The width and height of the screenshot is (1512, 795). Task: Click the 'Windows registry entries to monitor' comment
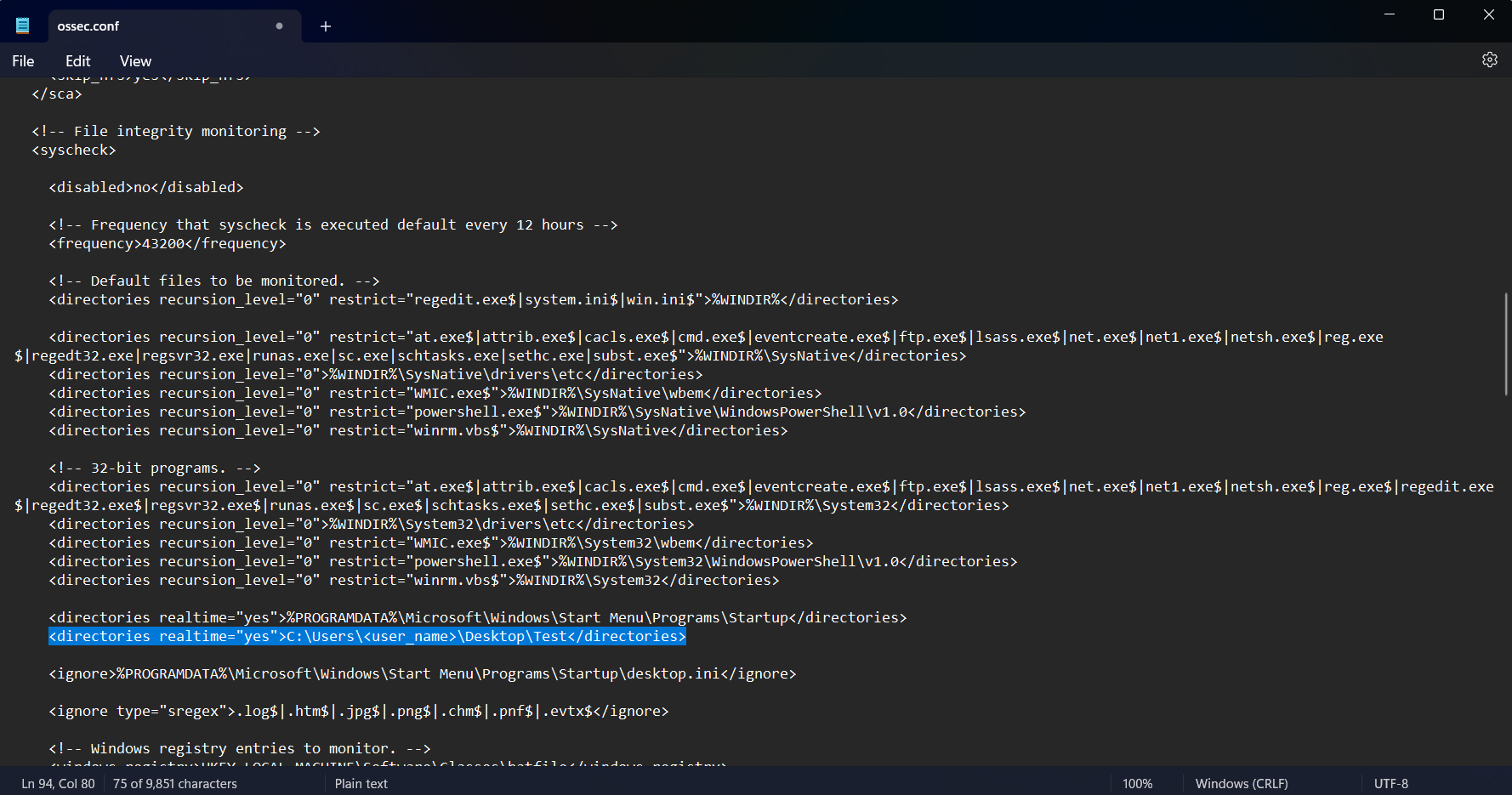(x=240, y=748)
